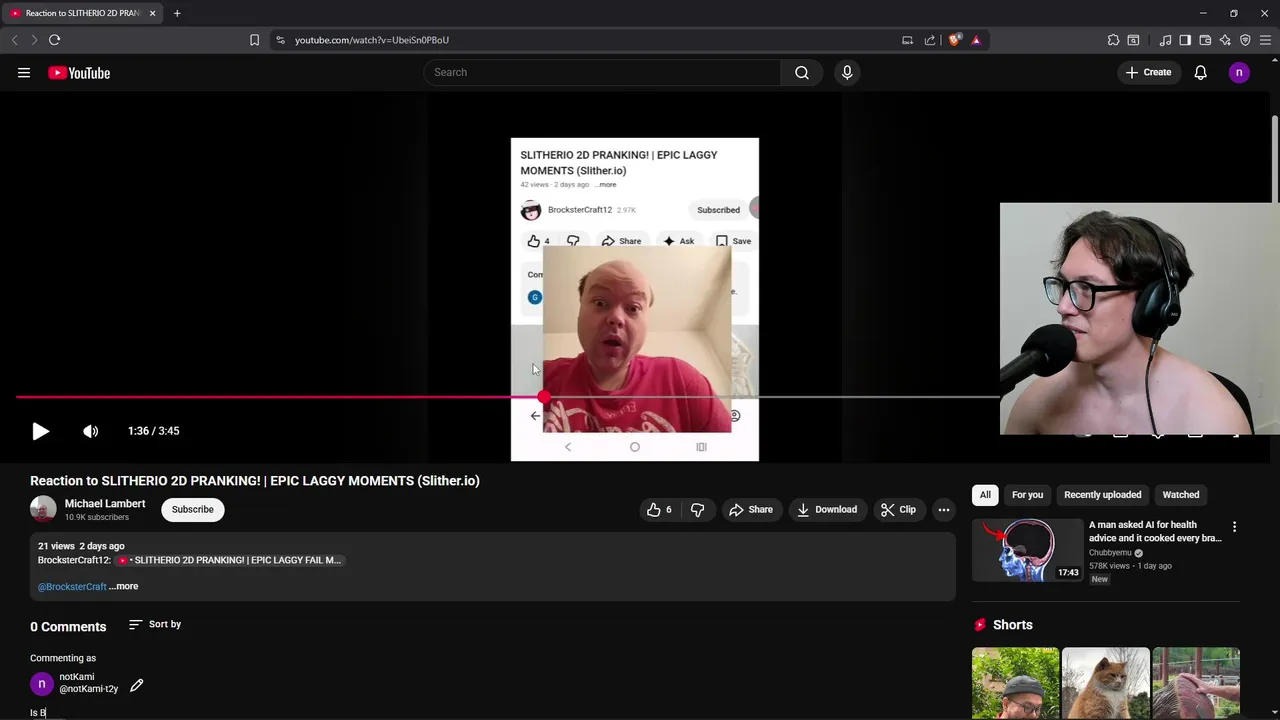This screenshot has width=1280, height=720.
Task: Like the video with thumbs up
Action: click(x=660, y=510)
